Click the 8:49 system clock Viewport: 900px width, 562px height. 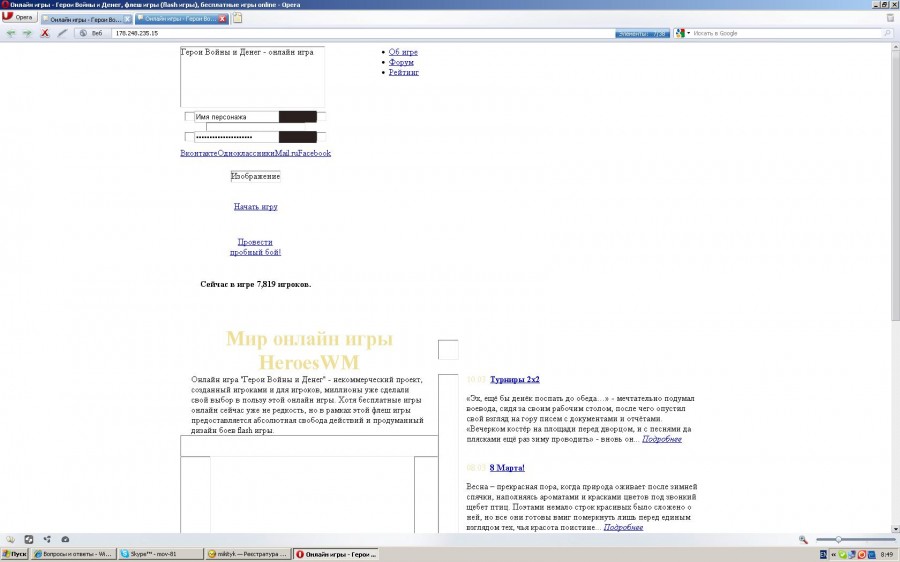(887, 555)
